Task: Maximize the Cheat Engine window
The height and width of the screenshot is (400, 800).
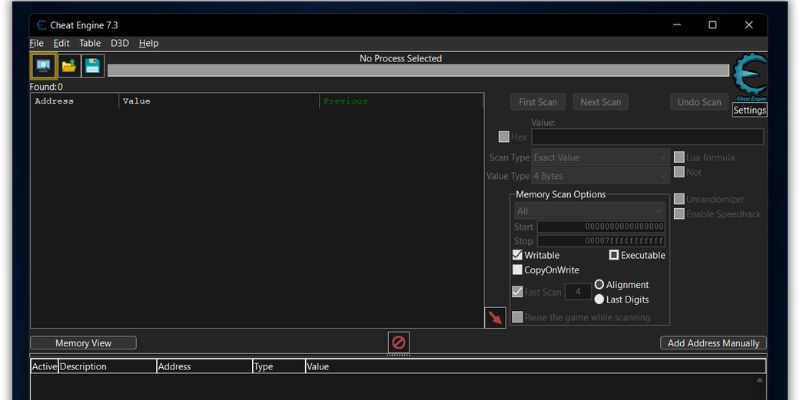Action: coord(712,25)
